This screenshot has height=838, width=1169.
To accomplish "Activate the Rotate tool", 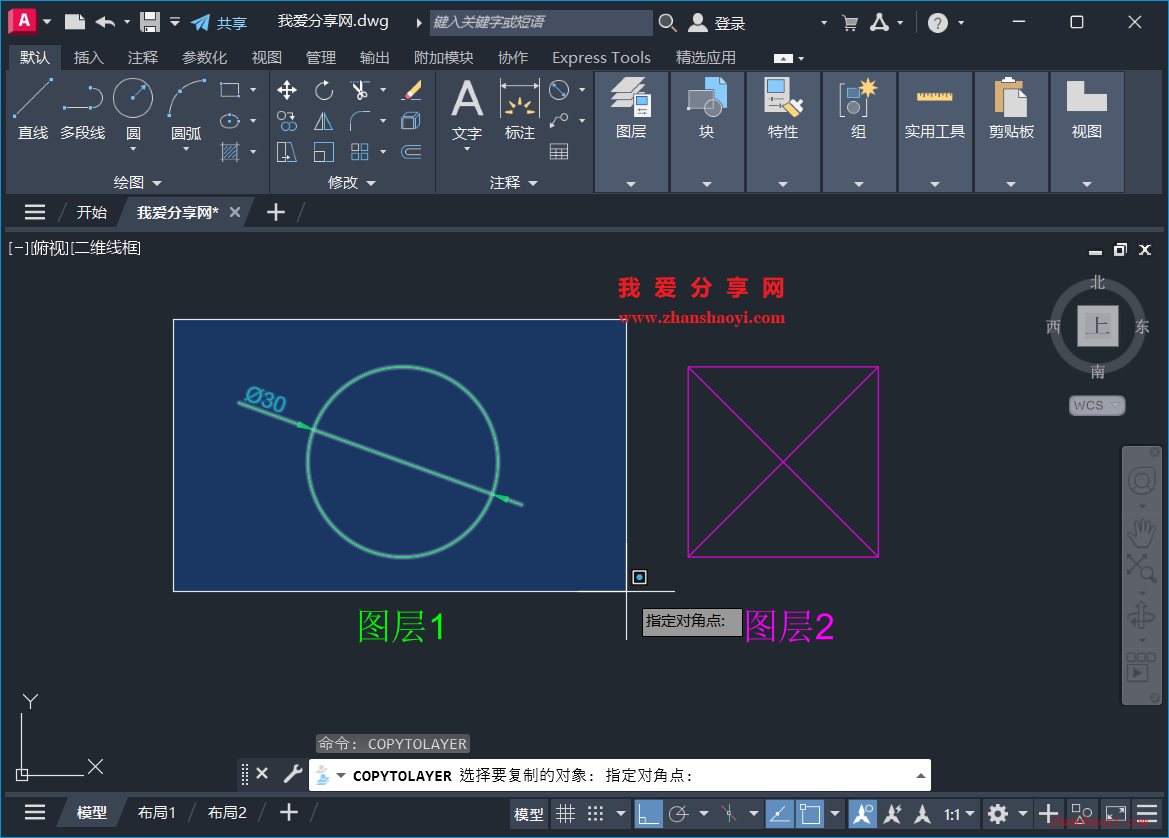I will (324, 90).
